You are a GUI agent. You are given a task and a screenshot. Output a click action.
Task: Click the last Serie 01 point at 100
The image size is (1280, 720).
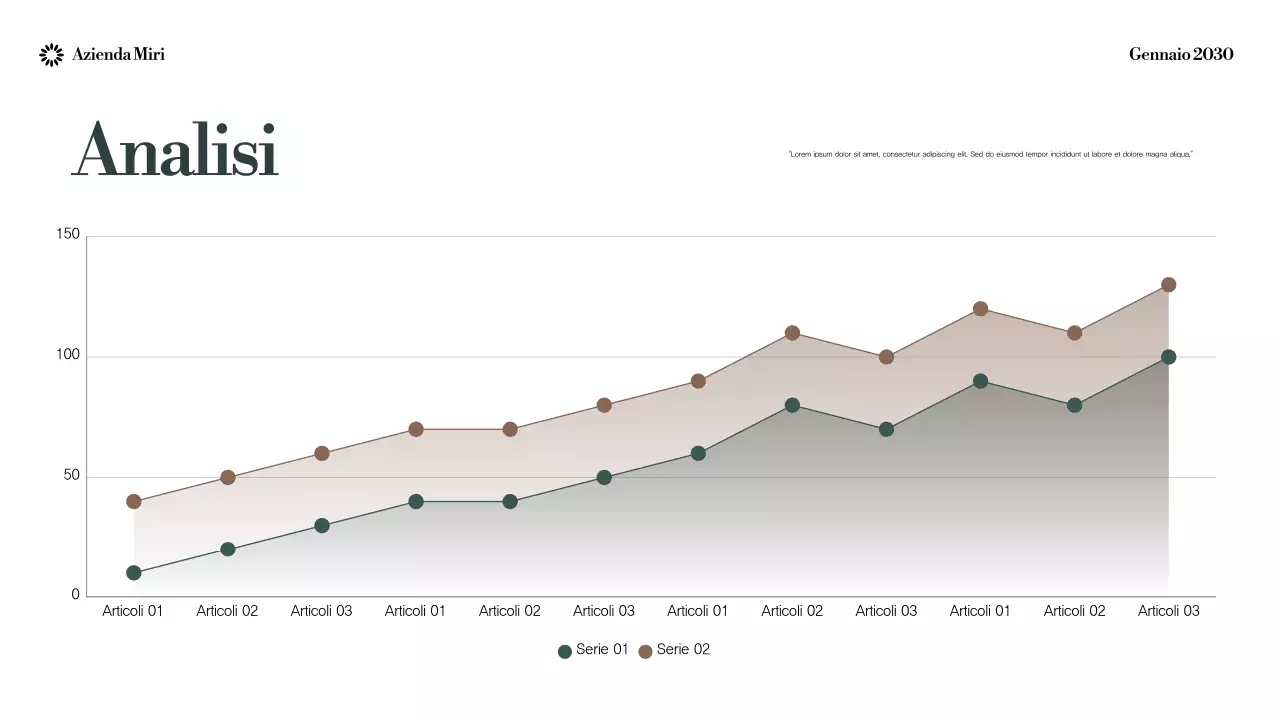[x=1168, y=357]
